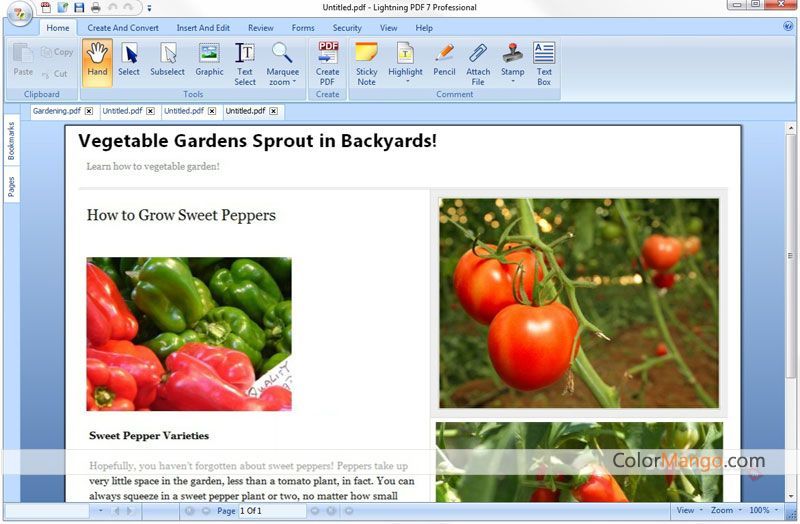This screenshot has height=524, width=800.
Task: Expand the Highlight dropdown arrow
Action: tap(407, 81)
